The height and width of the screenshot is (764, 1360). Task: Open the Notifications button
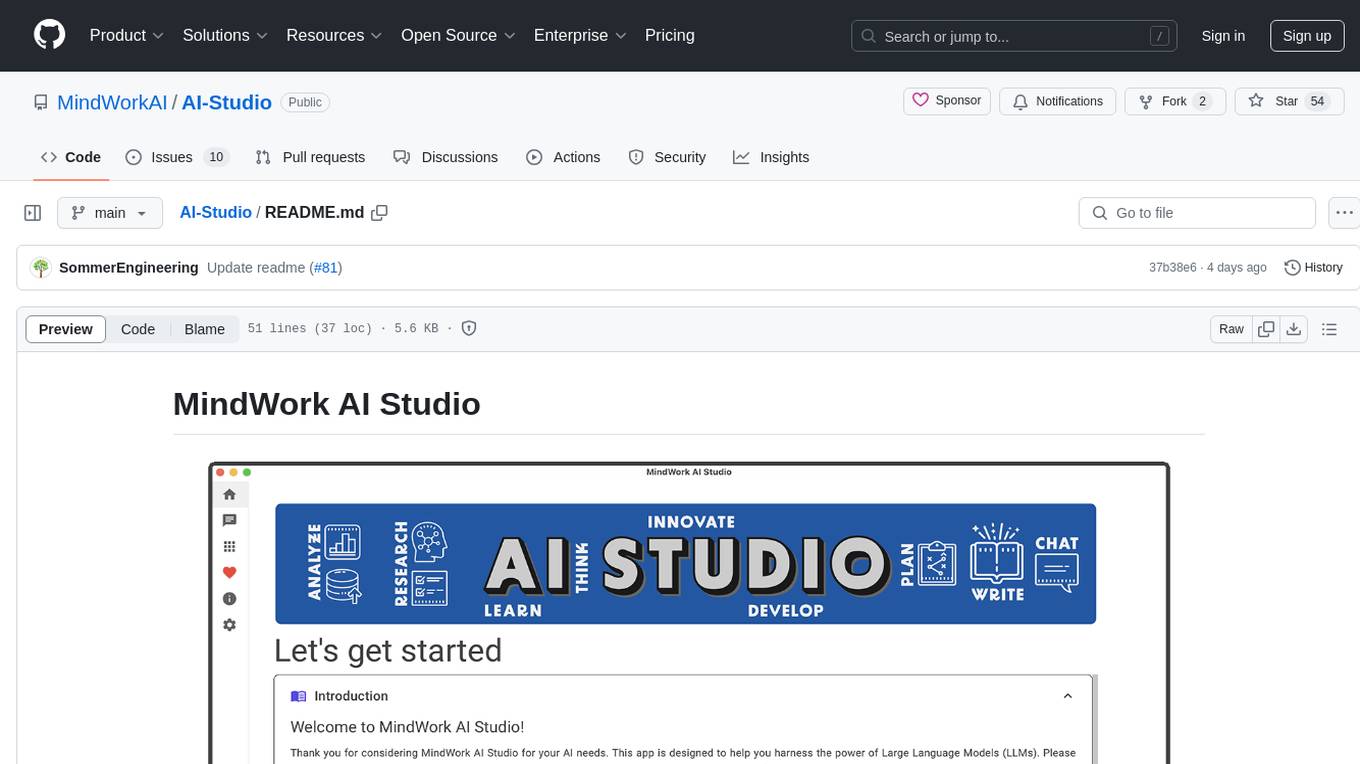[x=1058, y=101]
